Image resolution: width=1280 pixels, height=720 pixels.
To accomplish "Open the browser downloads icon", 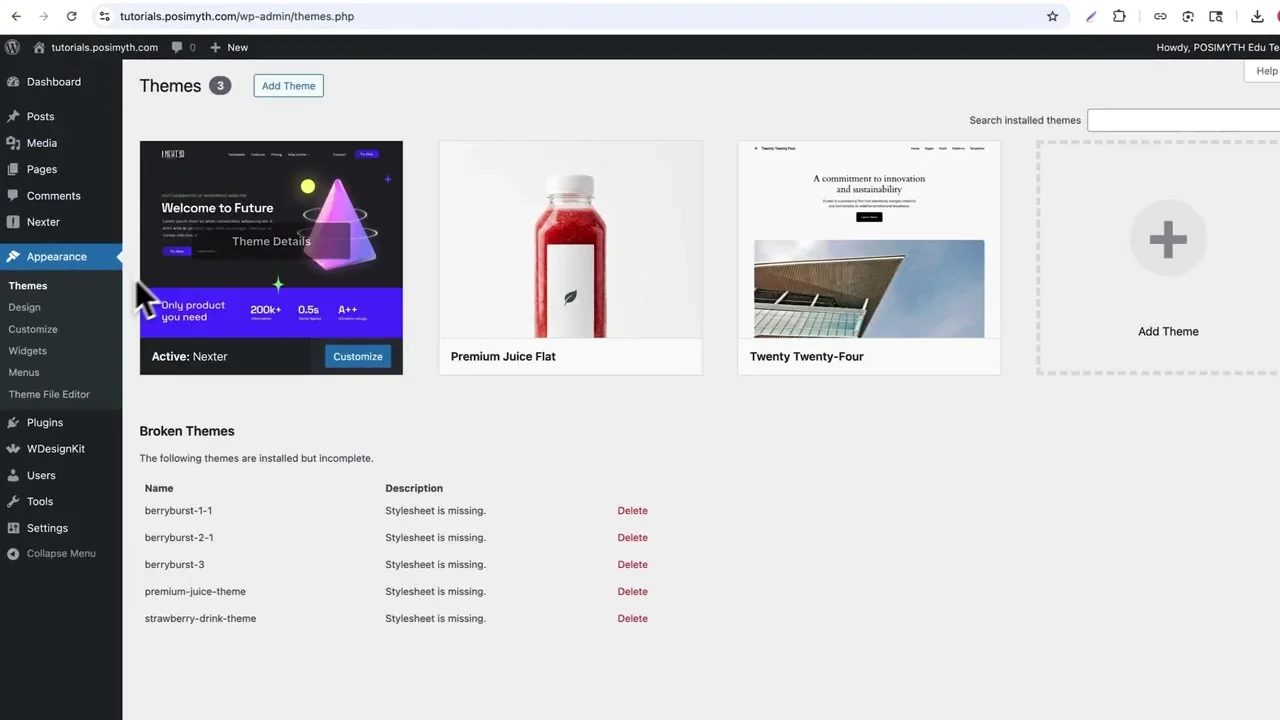I will (x=1257, y=16).
